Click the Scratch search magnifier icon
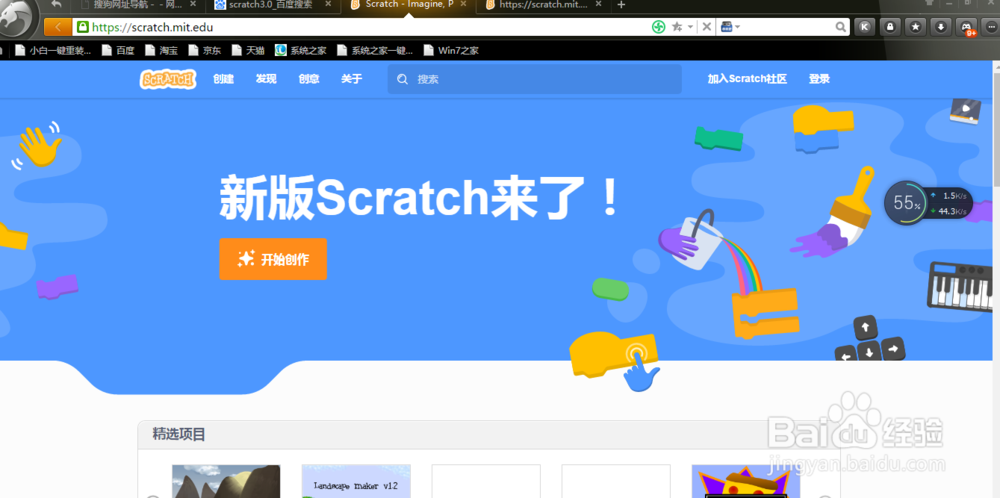1000x498 pixels. click(x=402, y=79)
